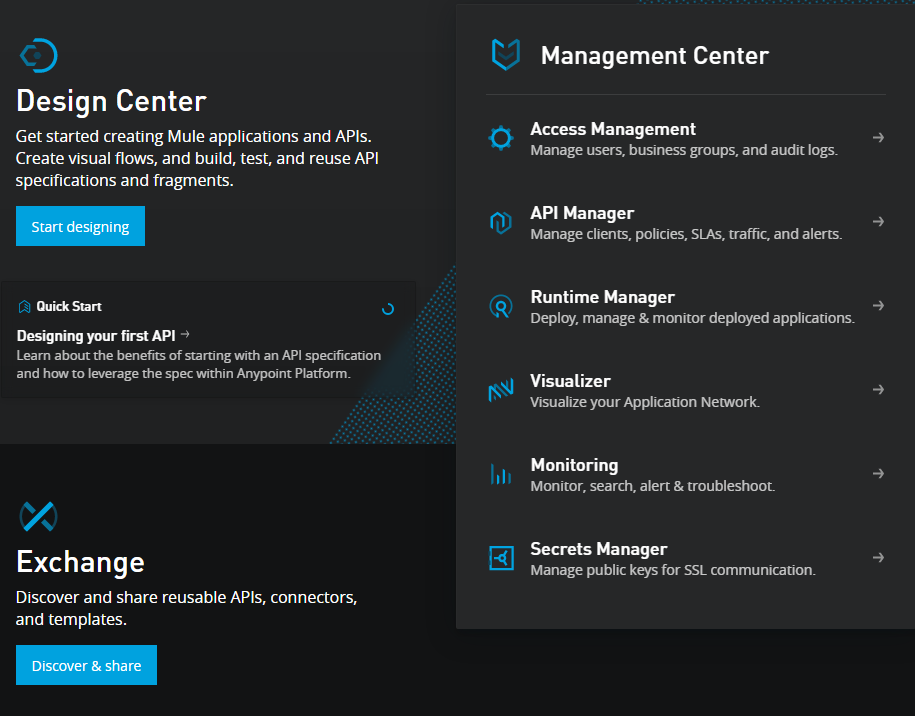
Task: Click the Monitoring bar chart icon
Action: [x=501, y=474]
